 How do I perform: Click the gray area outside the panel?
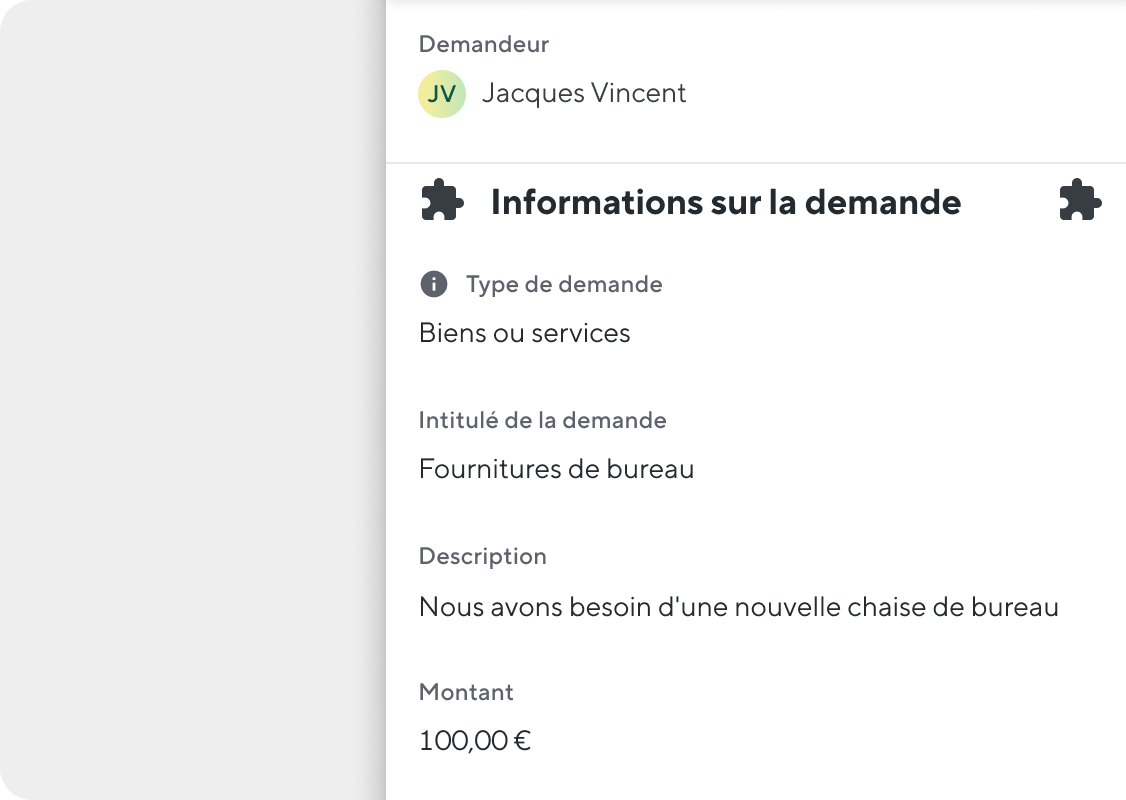click(x=192, y=400)
